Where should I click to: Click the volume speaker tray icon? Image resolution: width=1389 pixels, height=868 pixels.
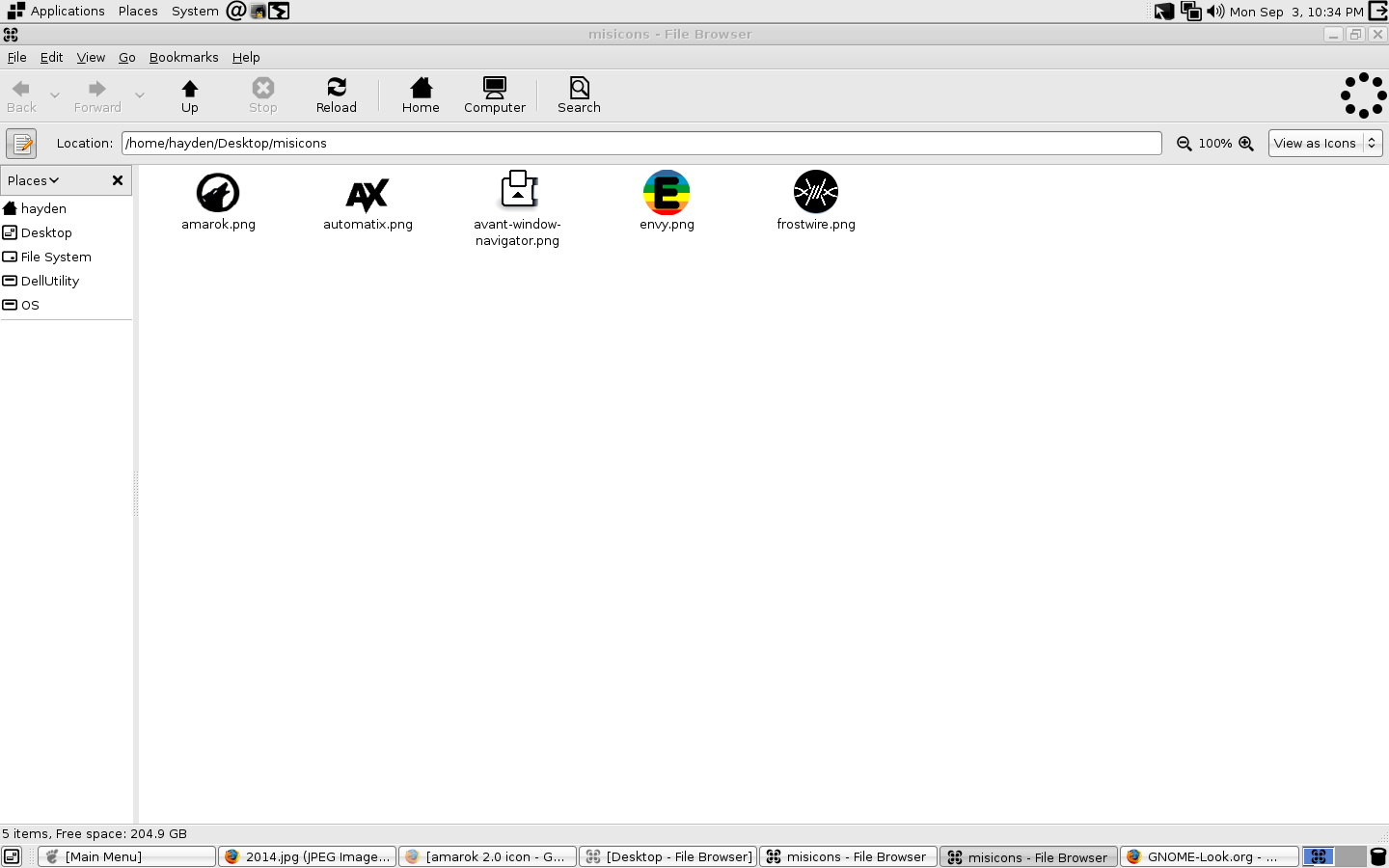click(x=1215, y=11)
